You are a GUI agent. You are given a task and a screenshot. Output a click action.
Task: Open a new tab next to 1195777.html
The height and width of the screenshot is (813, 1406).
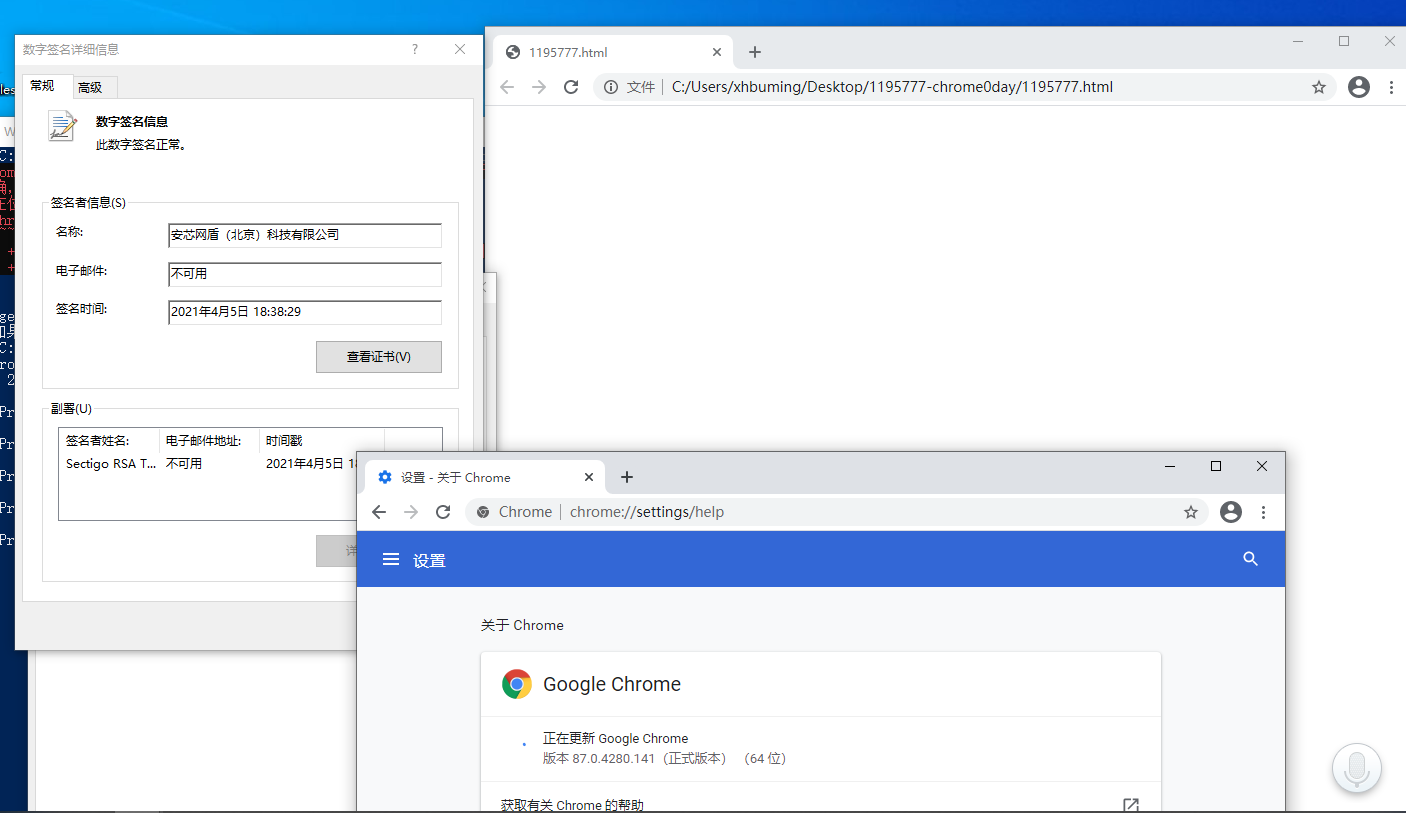tap(755, 52)
